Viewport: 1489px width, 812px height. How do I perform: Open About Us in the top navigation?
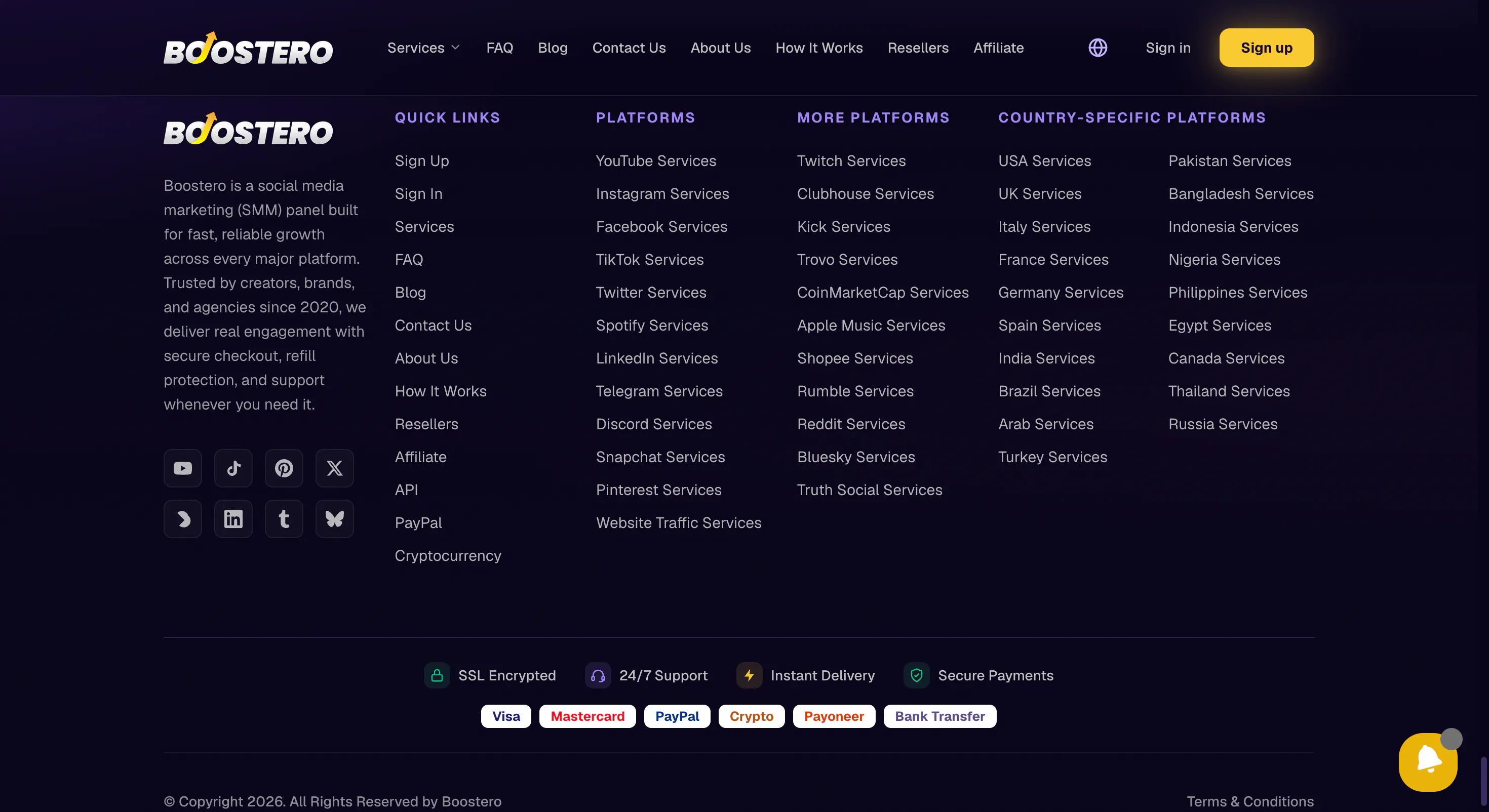pyautogui.click(x=720, y=48)
